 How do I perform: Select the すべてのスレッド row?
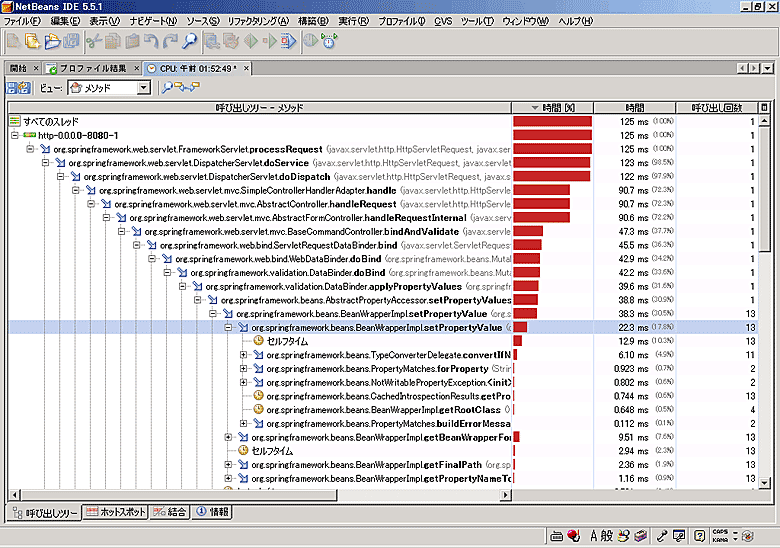click(x=384, y=121)
